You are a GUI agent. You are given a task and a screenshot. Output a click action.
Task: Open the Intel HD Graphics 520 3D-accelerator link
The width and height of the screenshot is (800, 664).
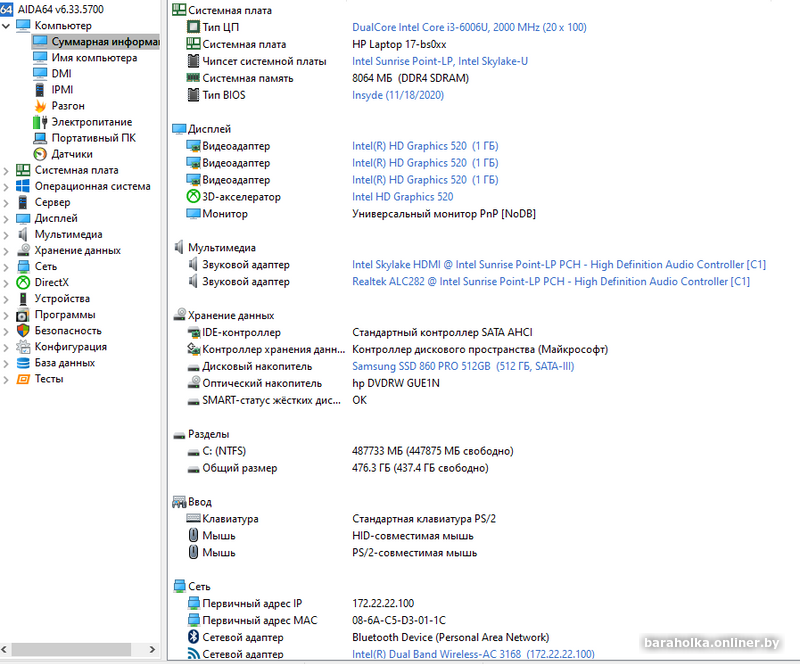[x=403, y=197]
